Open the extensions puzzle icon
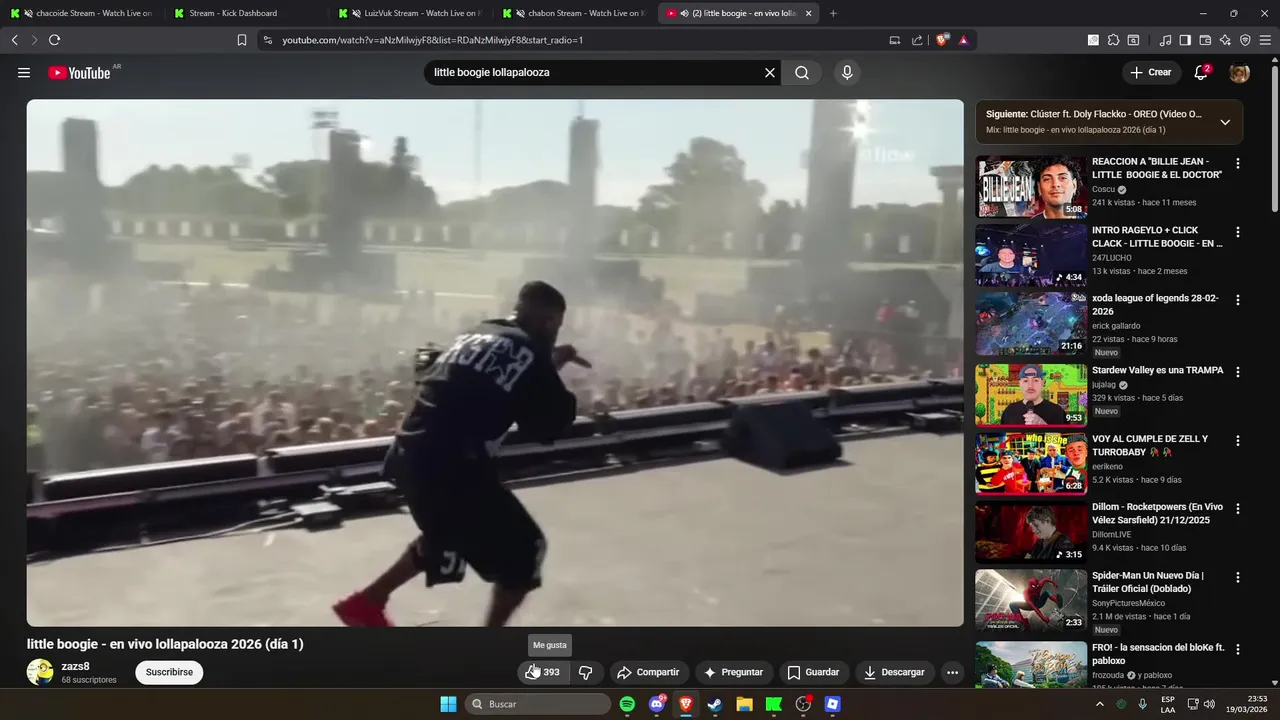Screen dimensions: 1280x720 click(1113, 40)
